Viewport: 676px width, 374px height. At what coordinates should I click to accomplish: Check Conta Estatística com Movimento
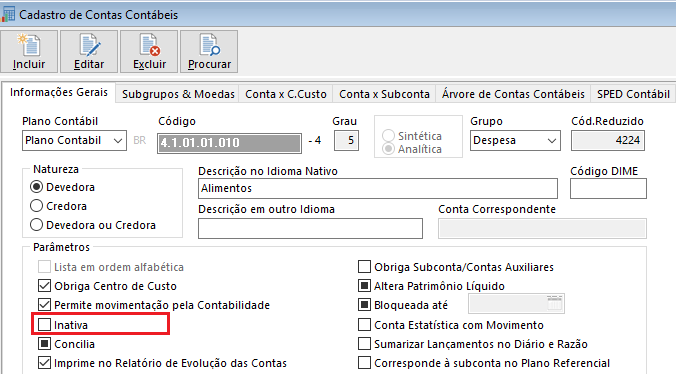[x=364, y=324]
